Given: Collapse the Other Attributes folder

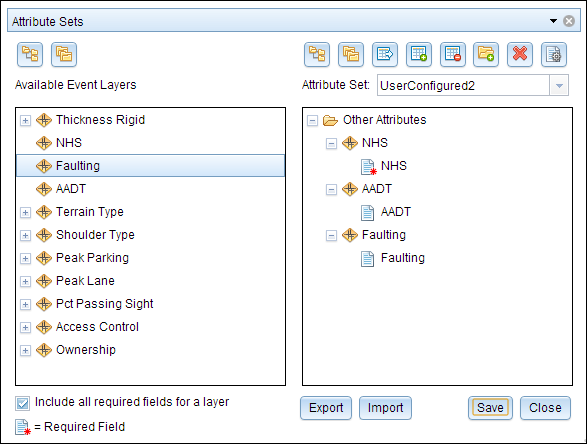Looking at the screenshot, I should 312,121.
